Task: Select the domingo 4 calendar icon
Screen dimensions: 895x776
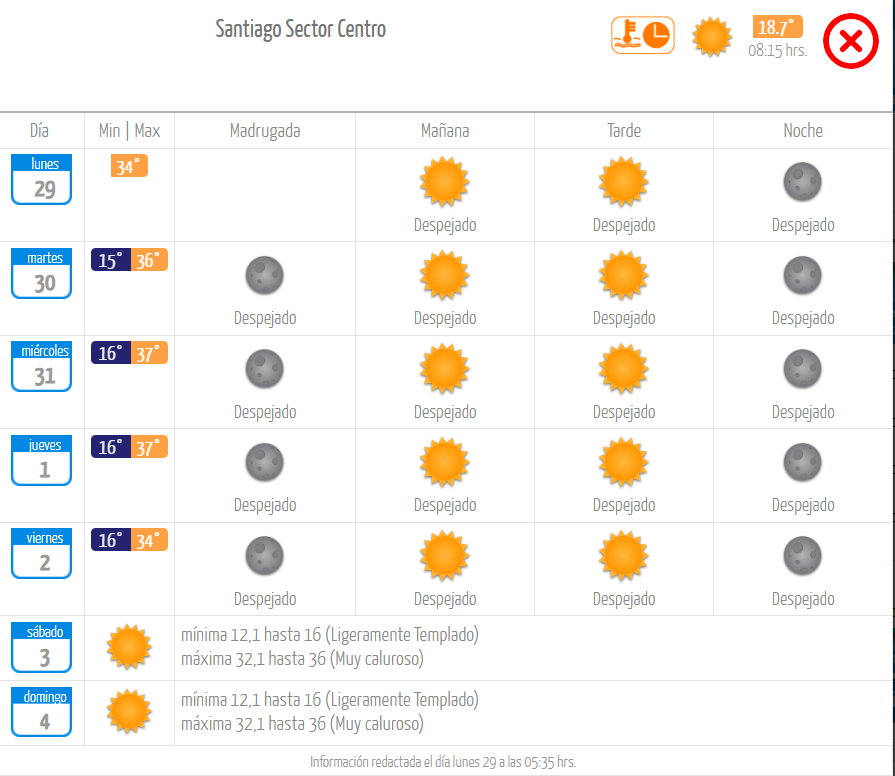Action: [x=42, y=712]
